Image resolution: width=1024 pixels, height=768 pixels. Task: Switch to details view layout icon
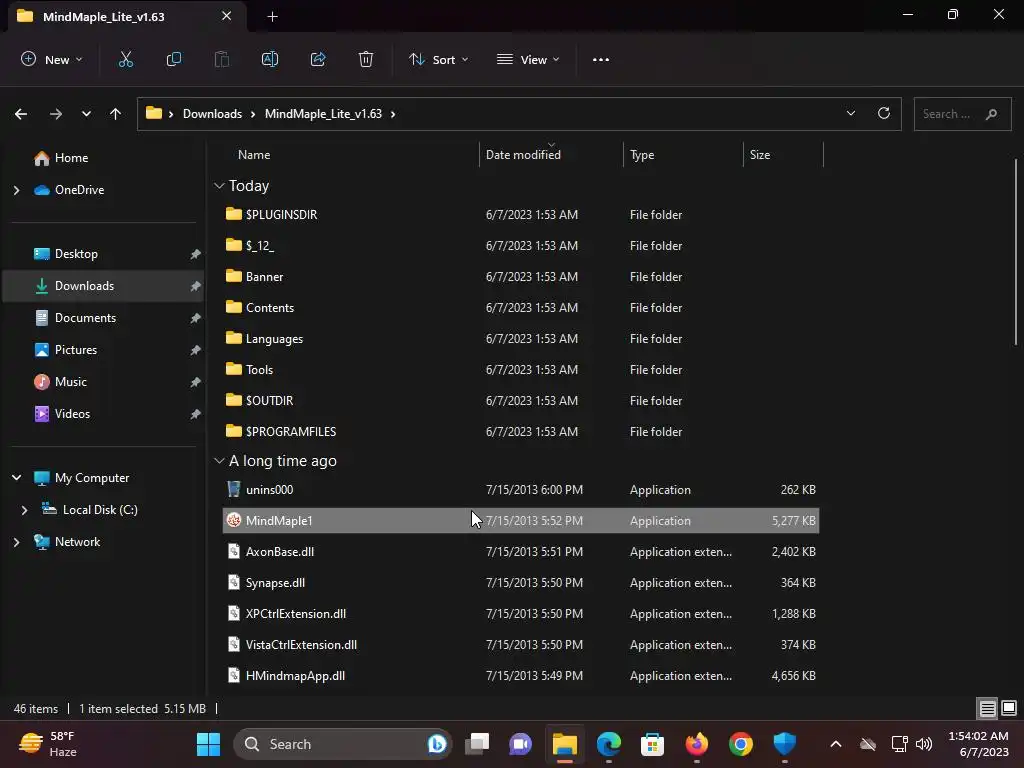(987, 708)
